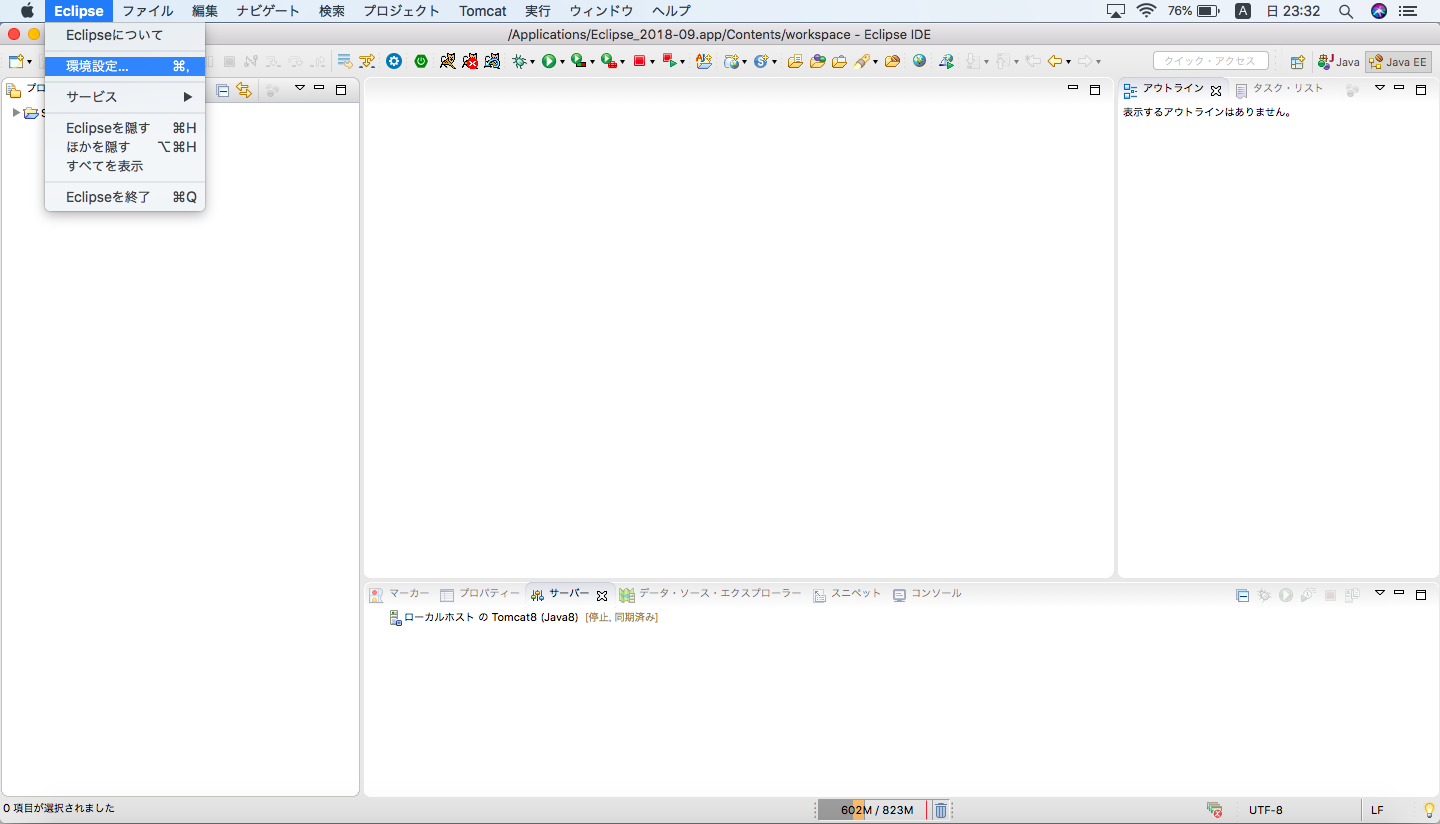
Task: Click the green Run button icon
Action: 549,61
